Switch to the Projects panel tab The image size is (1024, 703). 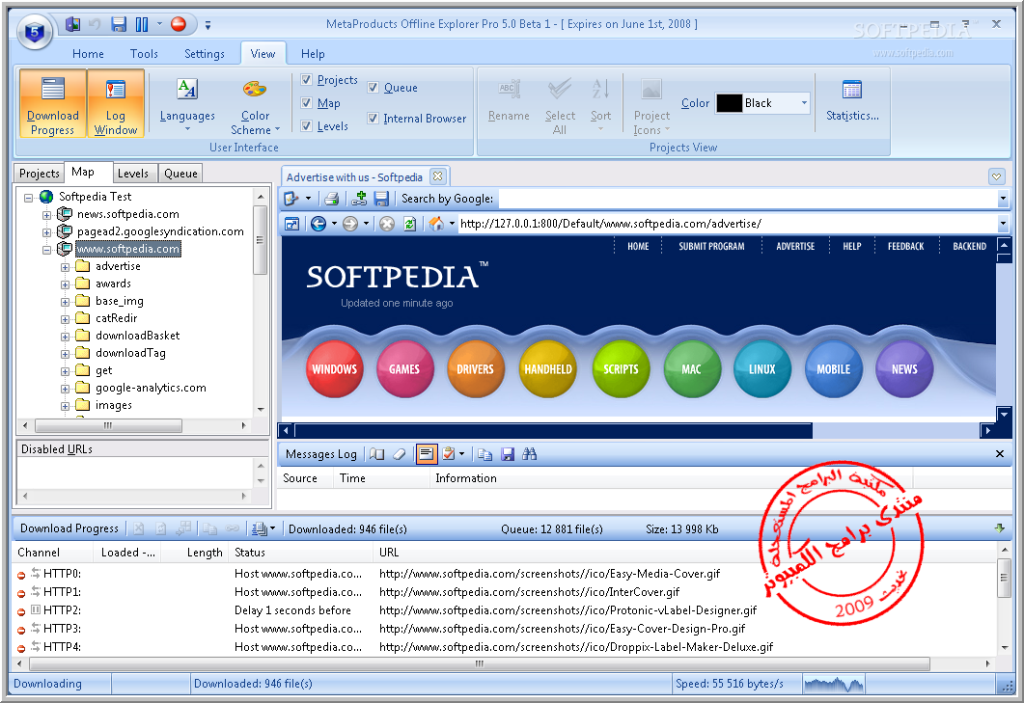click(39, 173)
